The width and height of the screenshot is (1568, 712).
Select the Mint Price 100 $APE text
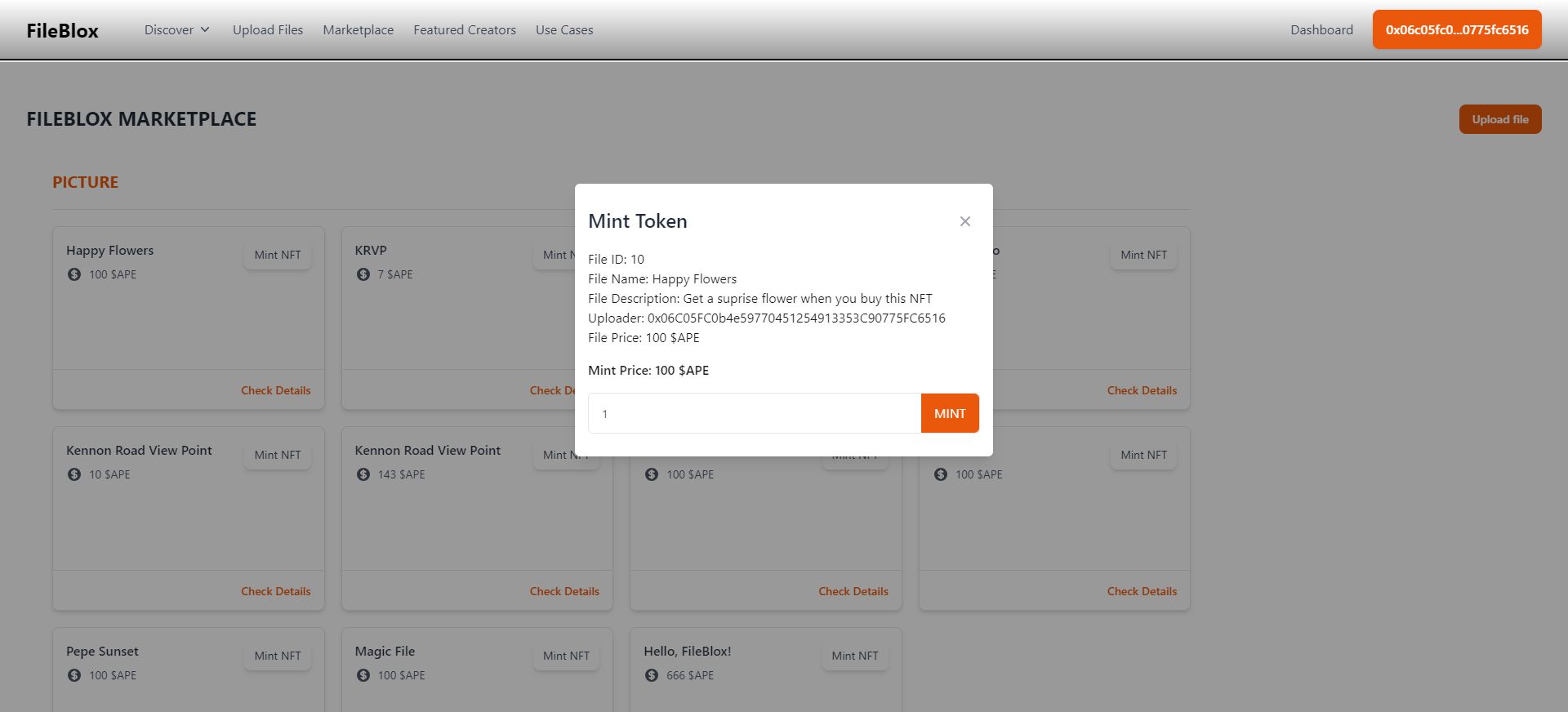click(648, 370)
